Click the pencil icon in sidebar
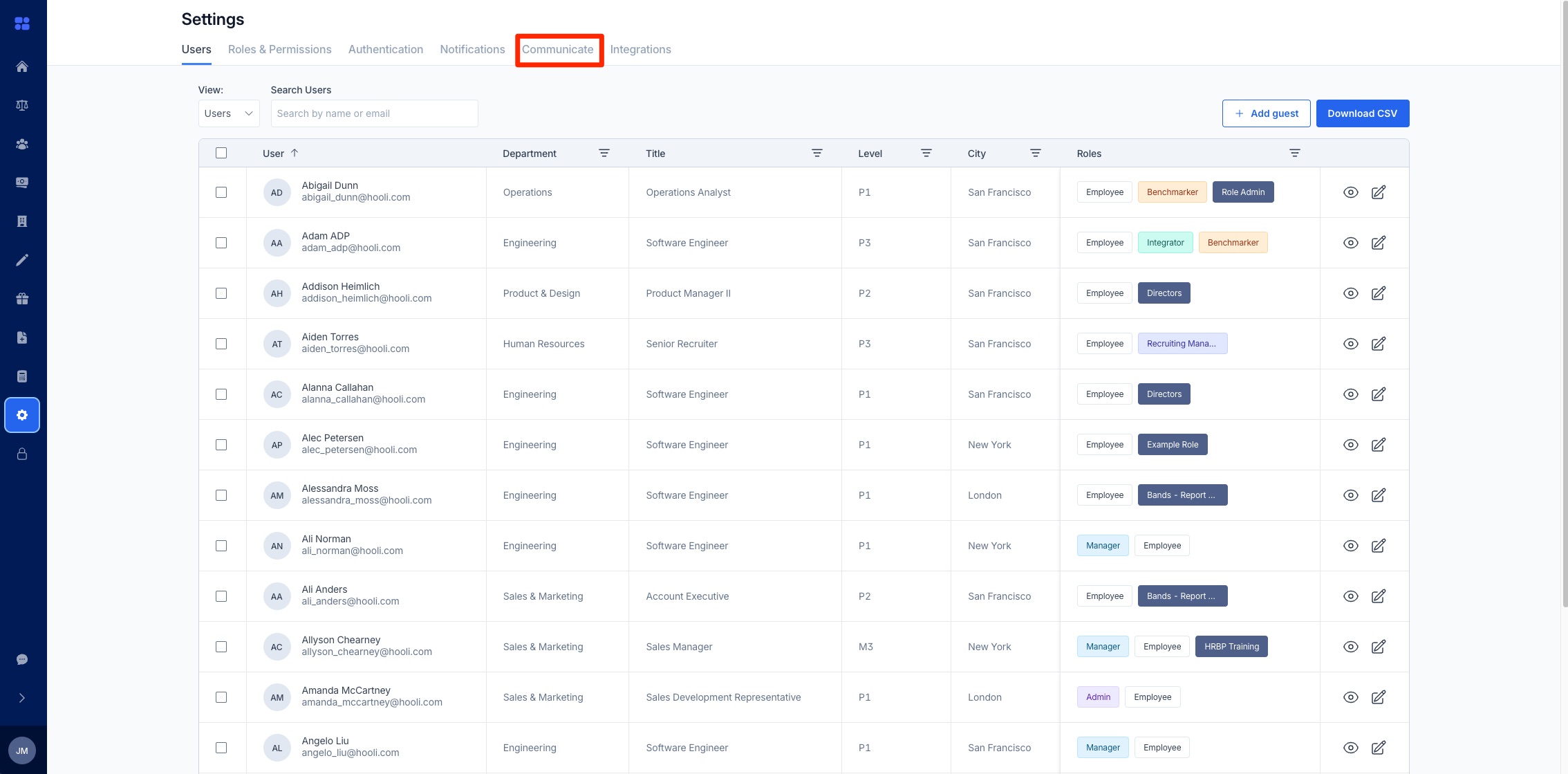 tap(22, 260)
